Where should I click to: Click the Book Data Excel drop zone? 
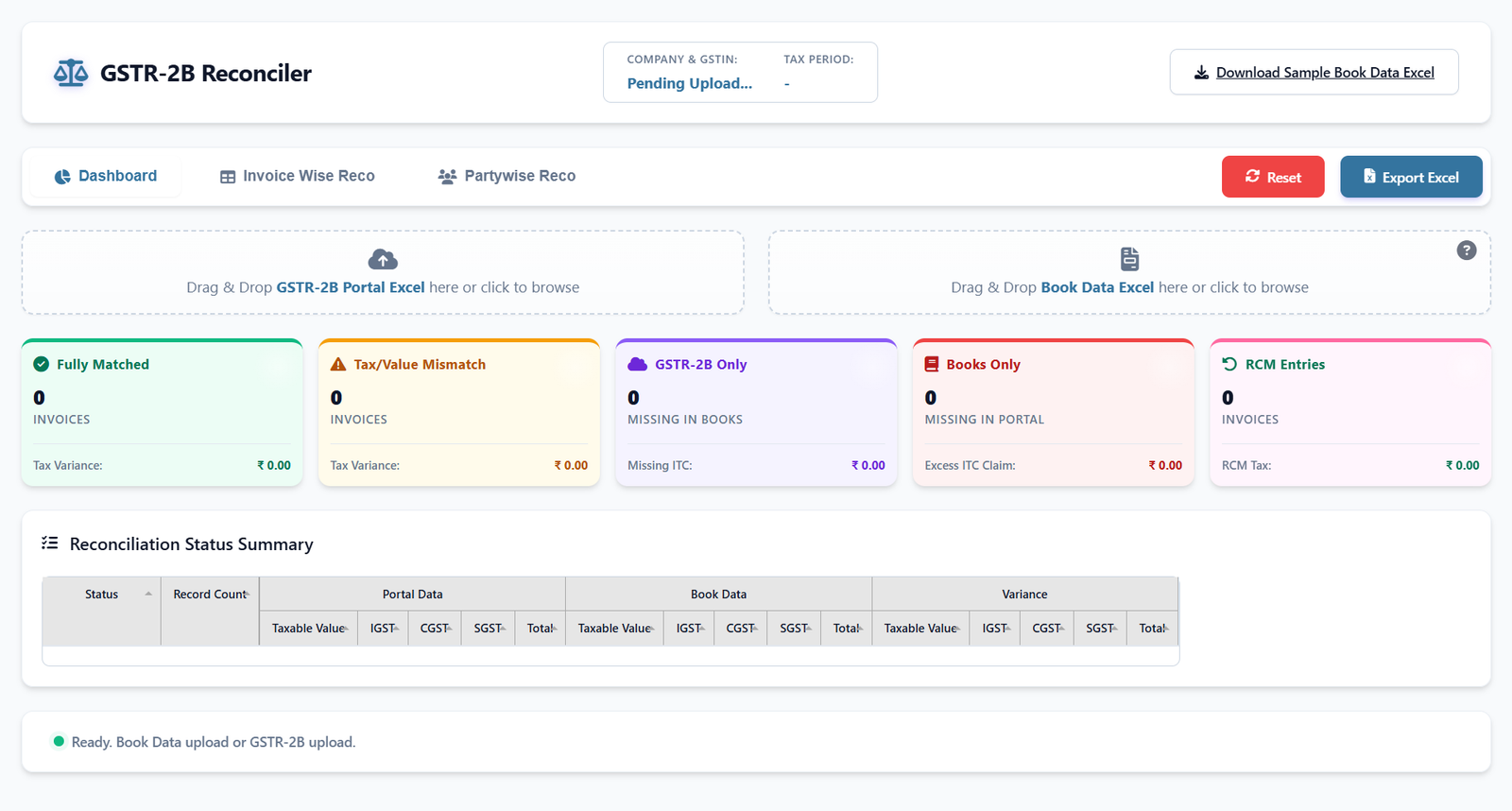tap(1129, 272)
